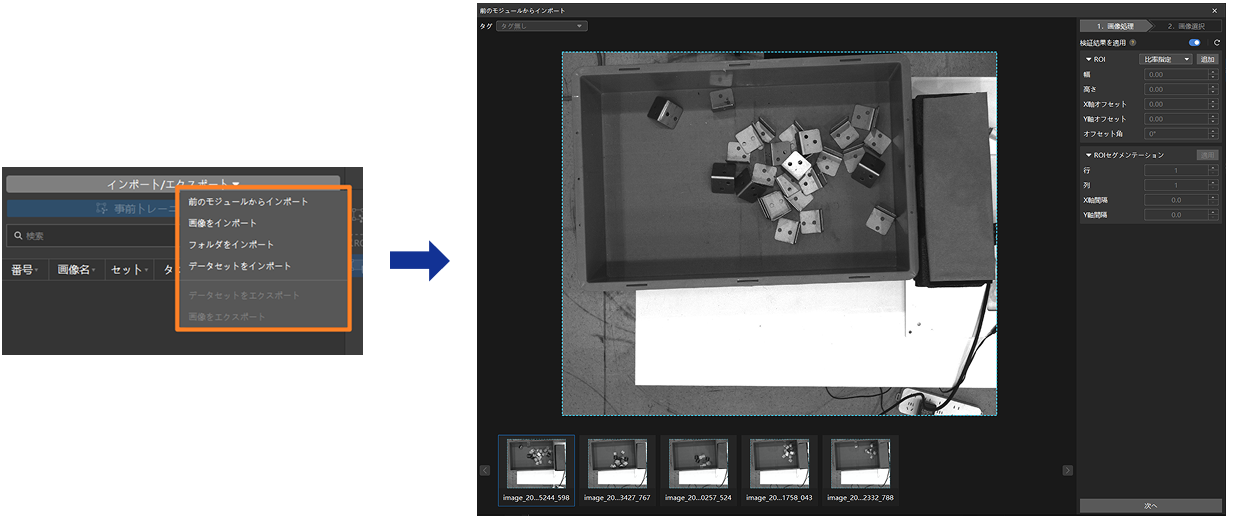Select データセットをインポート menu entry
Screen dimensions: 1234x521
click(x=240, y=266)
